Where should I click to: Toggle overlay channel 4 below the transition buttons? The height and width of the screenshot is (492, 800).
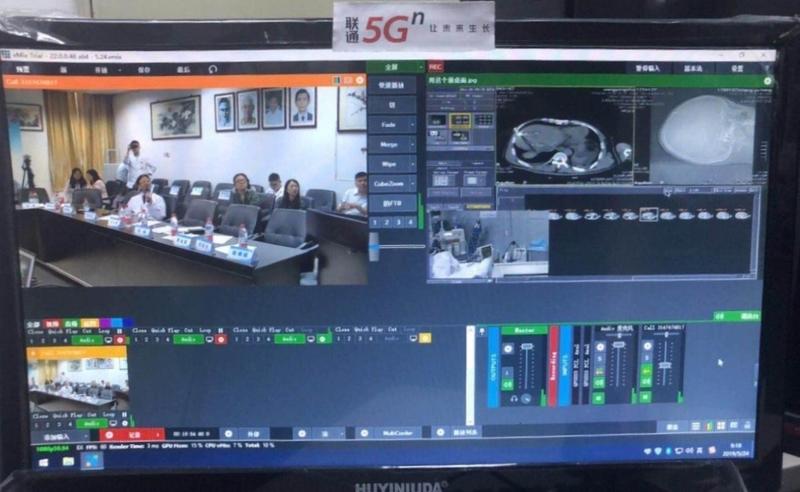point(410,222)
